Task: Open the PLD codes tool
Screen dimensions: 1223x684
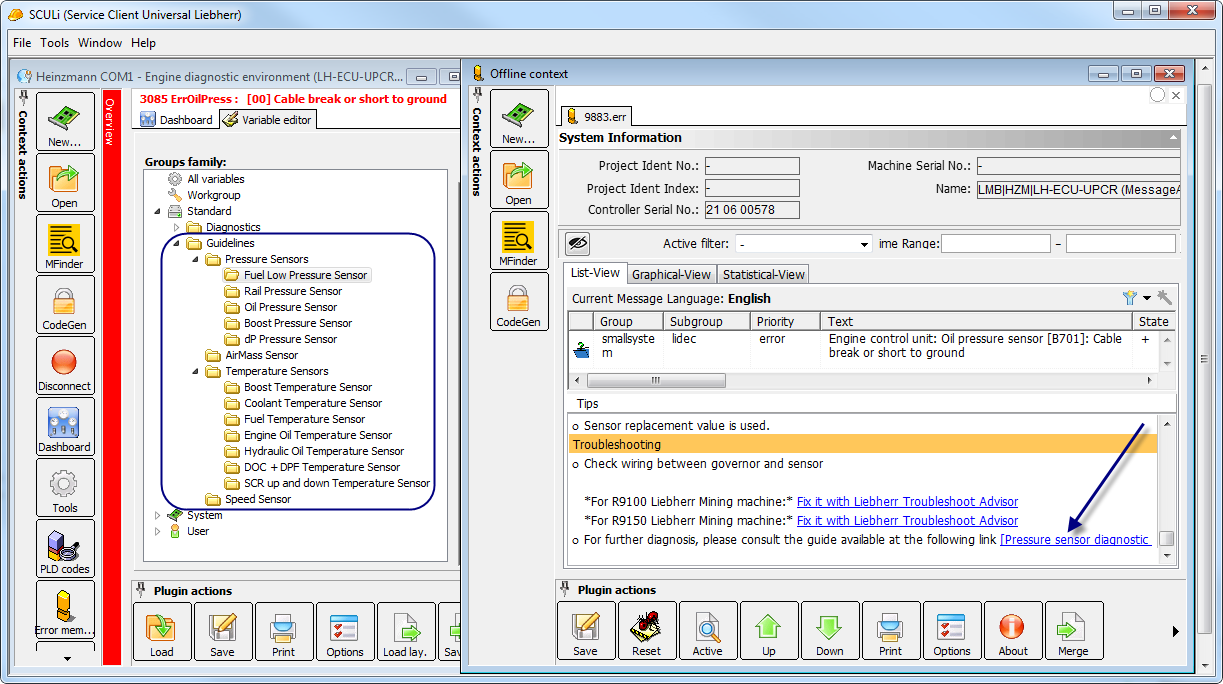Action: tap(65, 549)
